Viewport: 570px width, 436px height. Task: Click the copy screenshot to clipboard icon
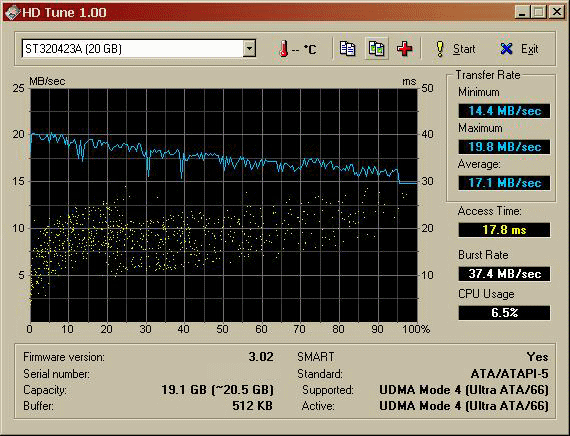(376, 49)
